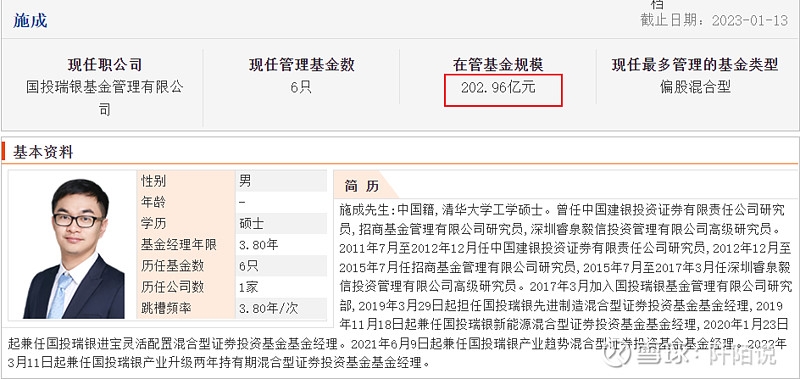The image size is (800, 379).
Task: Click the 学历 row label
Action: point(154,223)
